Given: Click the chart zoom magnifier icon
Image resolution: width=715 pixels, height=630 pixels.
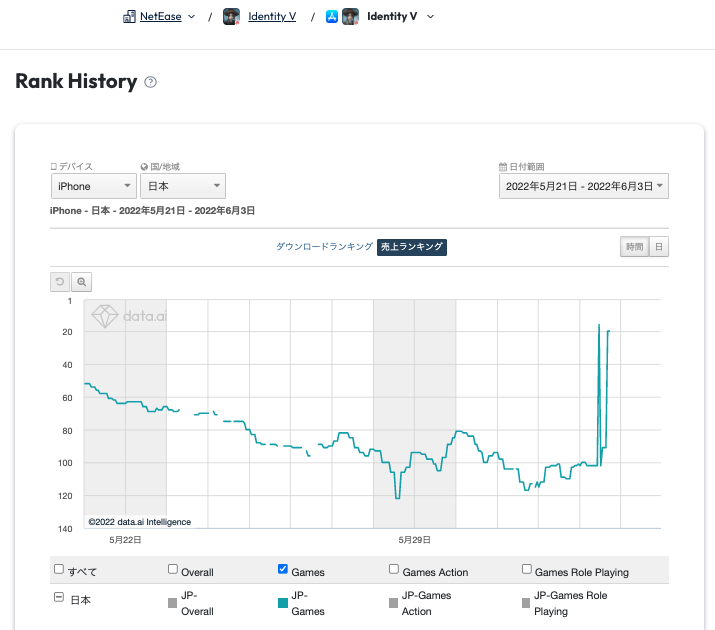Looking at the screenshot, I should (x=82, y=282).
